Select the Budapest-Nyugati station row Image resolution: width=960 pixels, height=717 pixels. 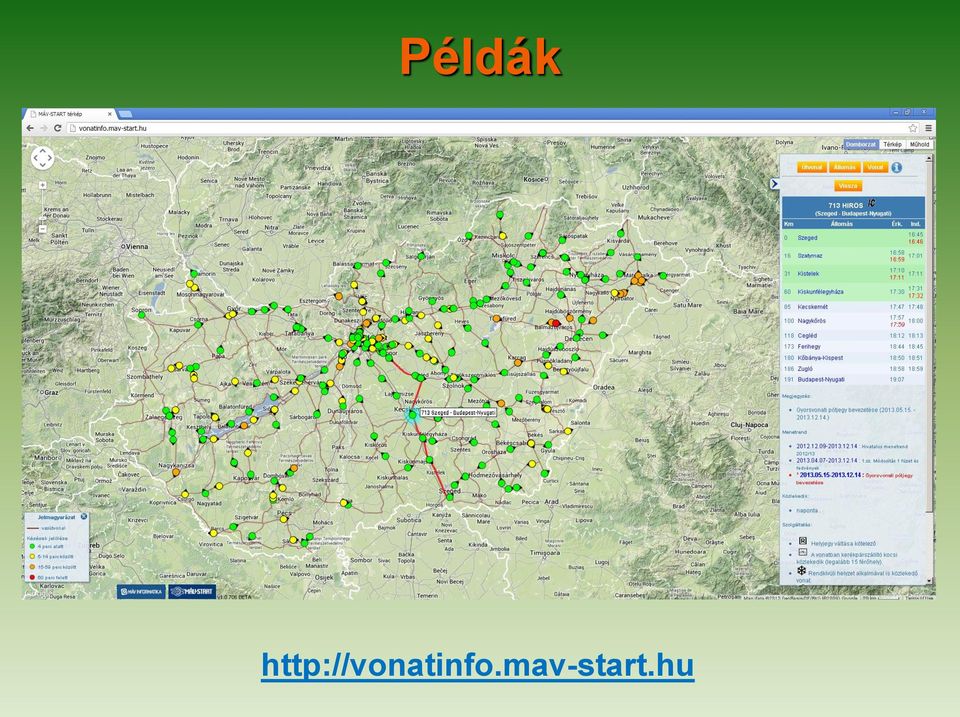coord(853,380)
